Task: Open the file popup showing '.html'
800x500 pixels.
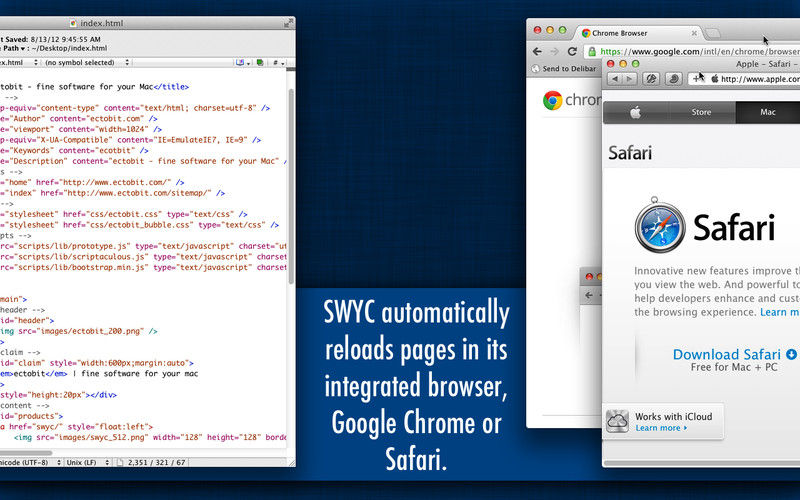Action: (19, 62)
